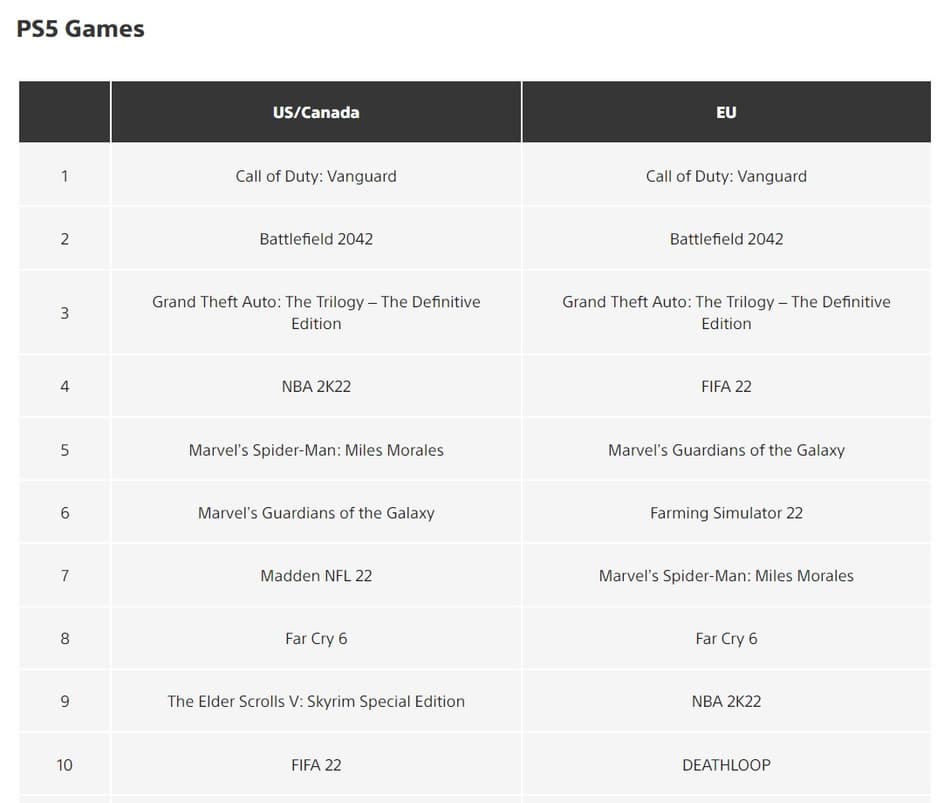Screen dimensions: 937x803
Task: Select the rank 3 number cell
Action: (65, 313)
